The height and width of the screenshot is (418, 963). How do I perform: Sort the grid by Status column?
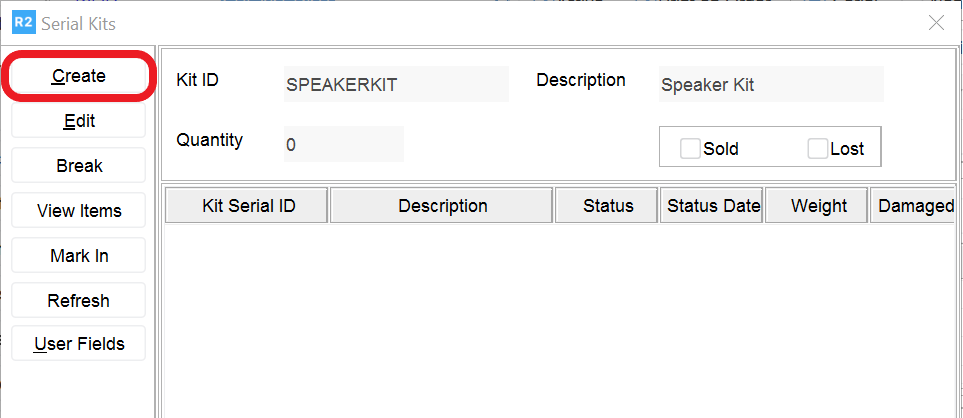click(608, 206)
